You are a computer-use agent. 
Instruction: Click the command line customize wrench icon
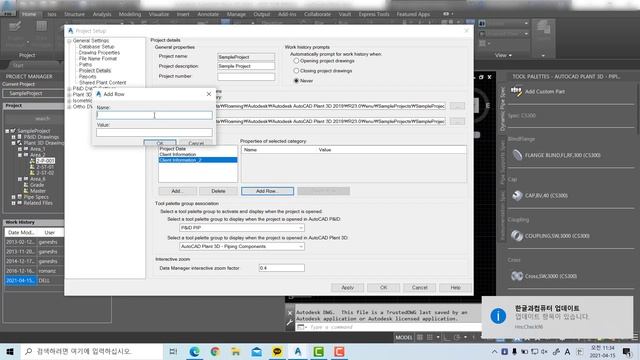pyautogui.click(x=290, y=322)
